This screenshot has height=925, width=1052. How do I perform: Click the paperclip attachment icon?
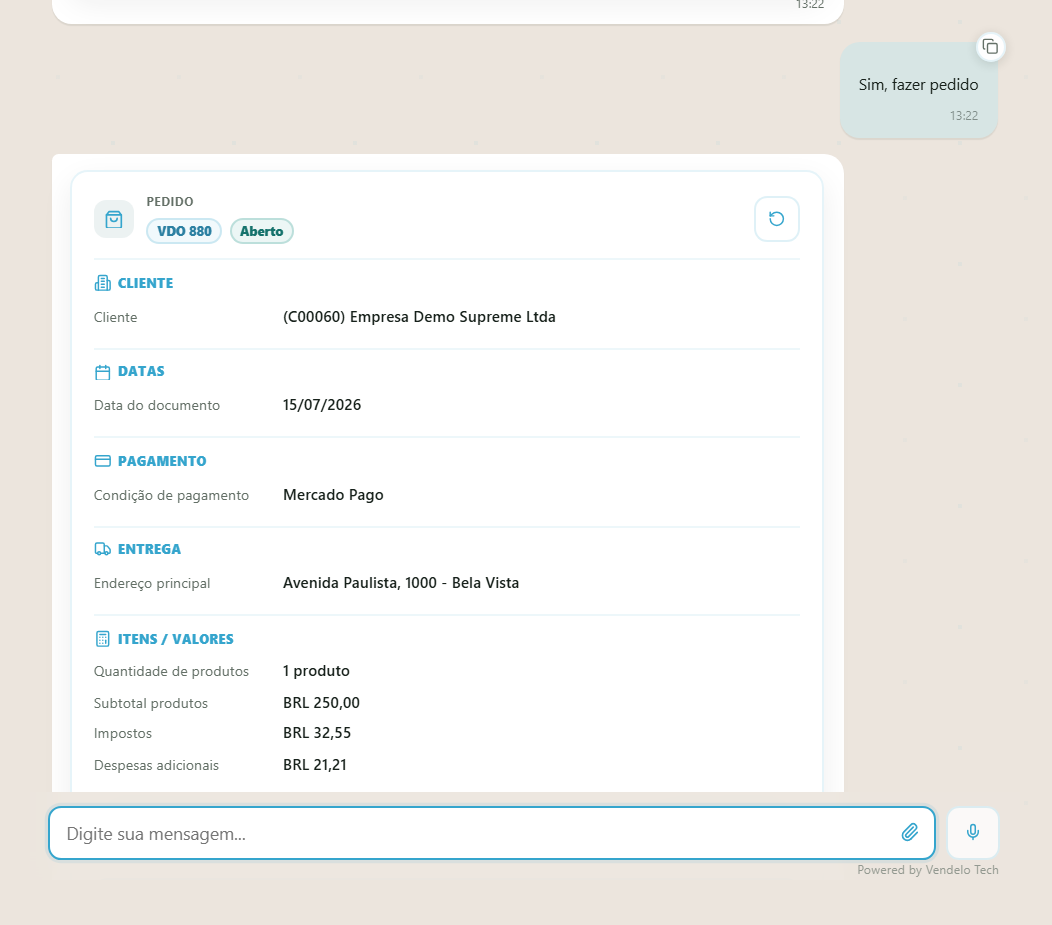pyautogui.click(x=910, y=832)
